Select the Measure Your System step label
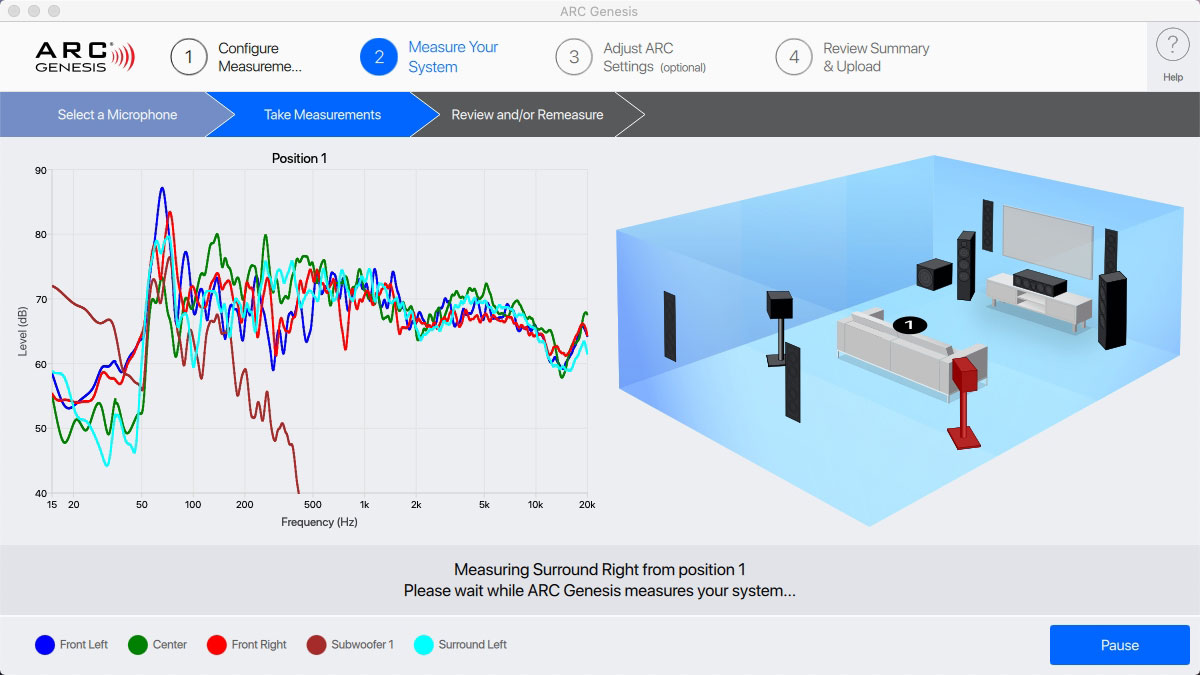This screenshot has height=675, width=1200. (x=453, y=57)
